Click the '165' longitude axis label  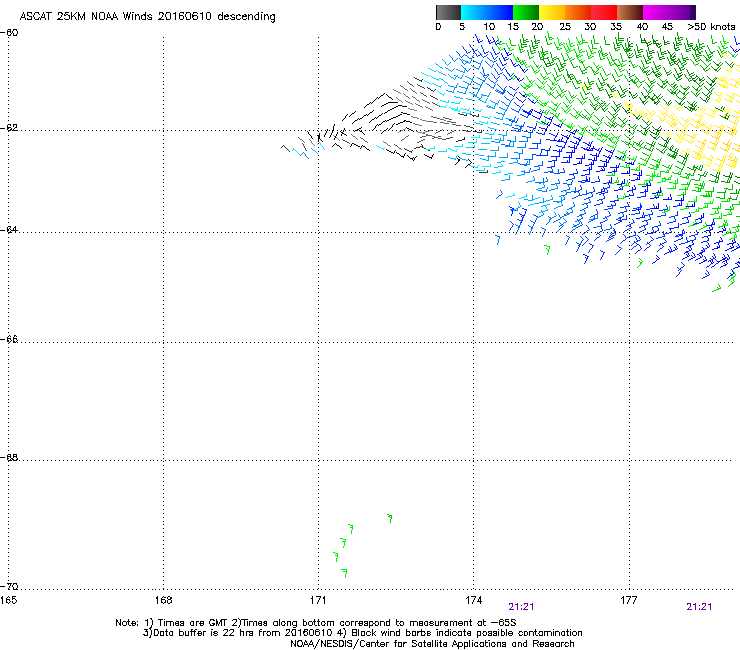[8, 600]
